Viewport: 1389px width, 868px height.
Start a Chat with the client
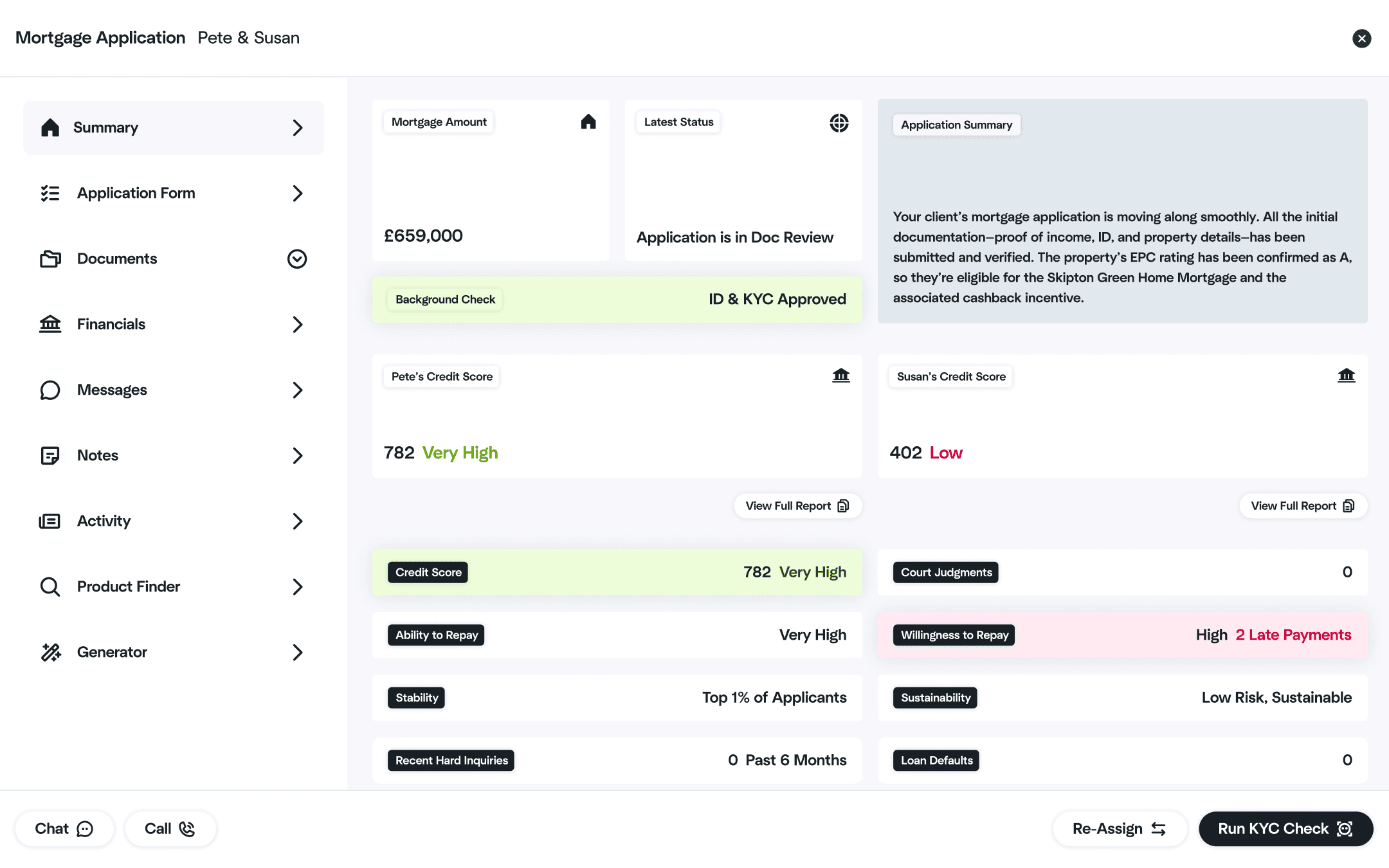[64, 829]
